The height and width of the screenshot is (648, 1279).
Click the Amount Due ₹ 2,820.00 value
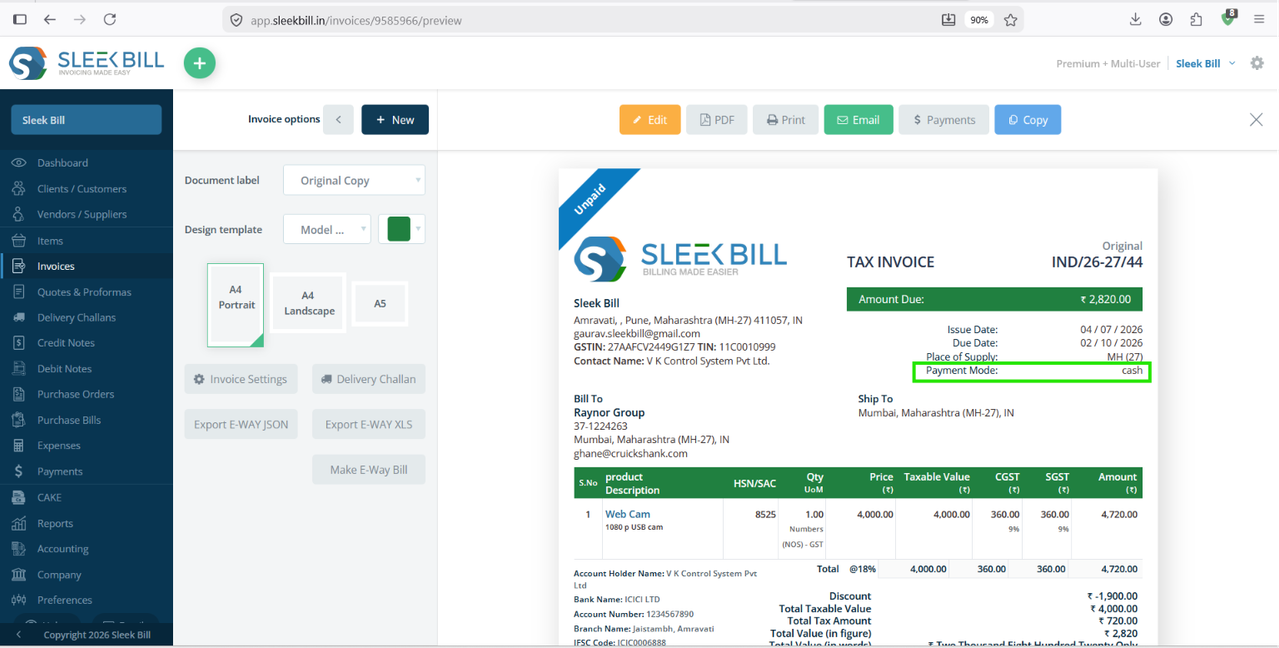coord(1105,299)
